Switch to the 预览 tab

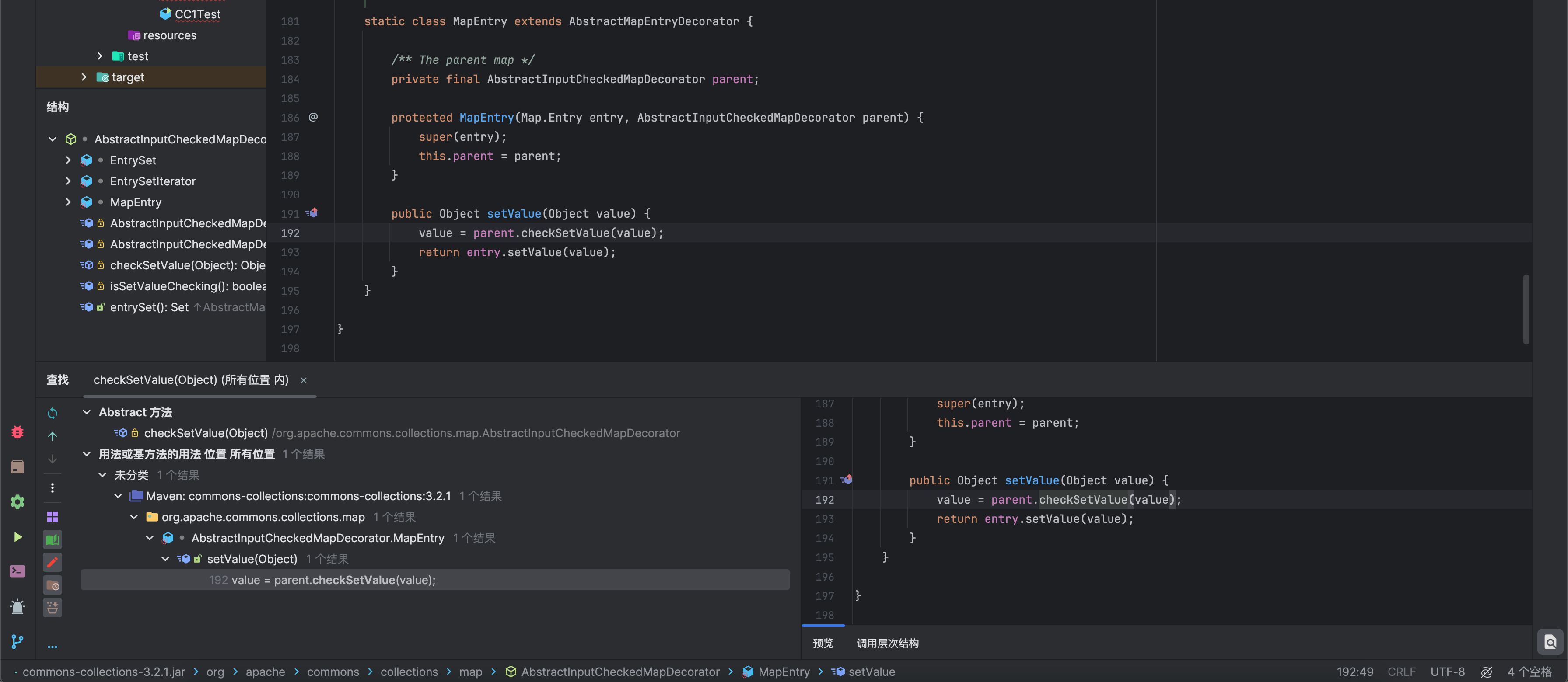point(822,643)
